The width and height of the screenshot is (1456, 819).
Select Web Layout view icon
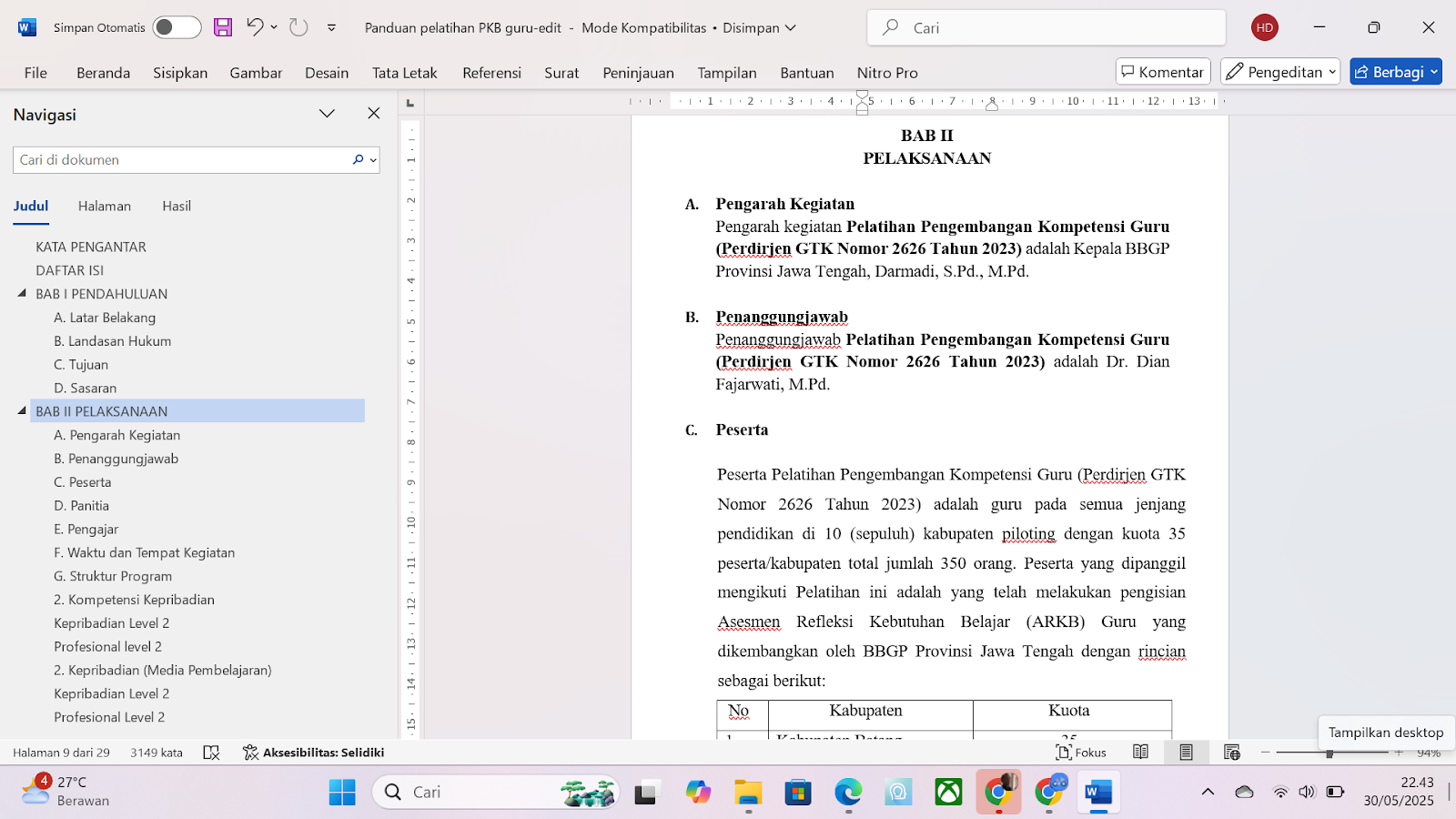(1232, 753)
